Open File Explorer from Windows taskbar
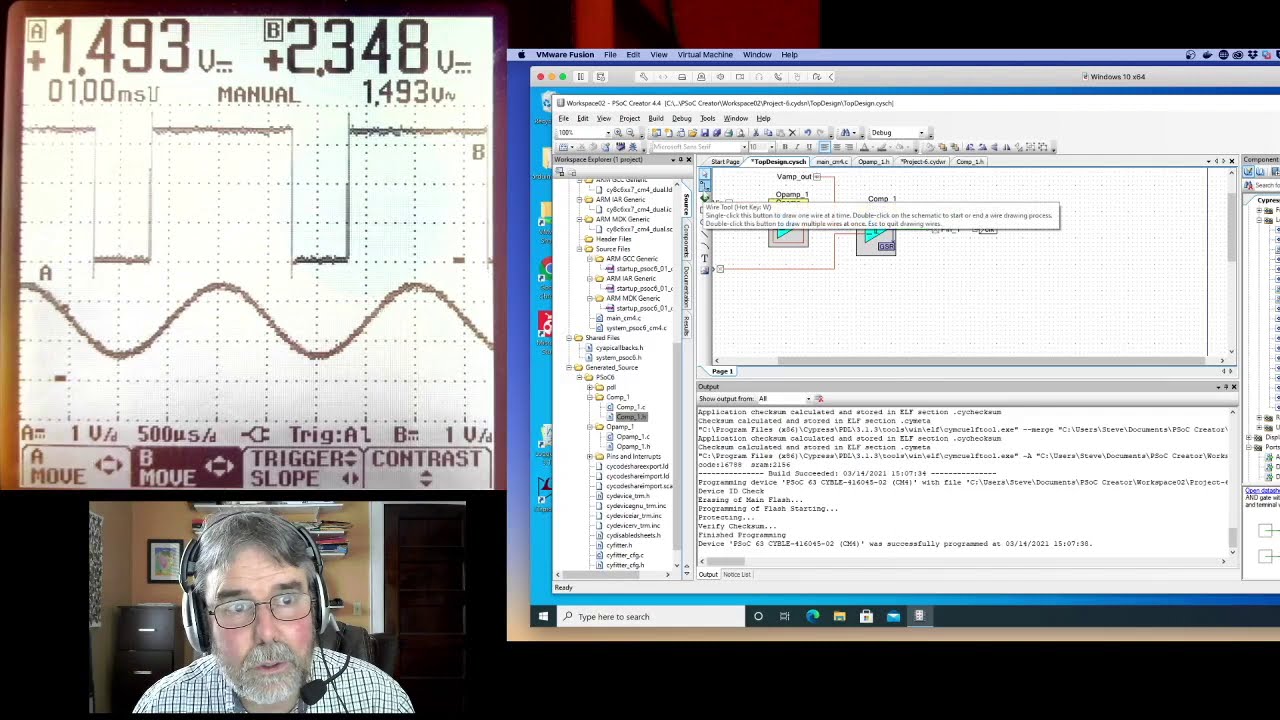The image size is (1280, 720). coord(839,616)
